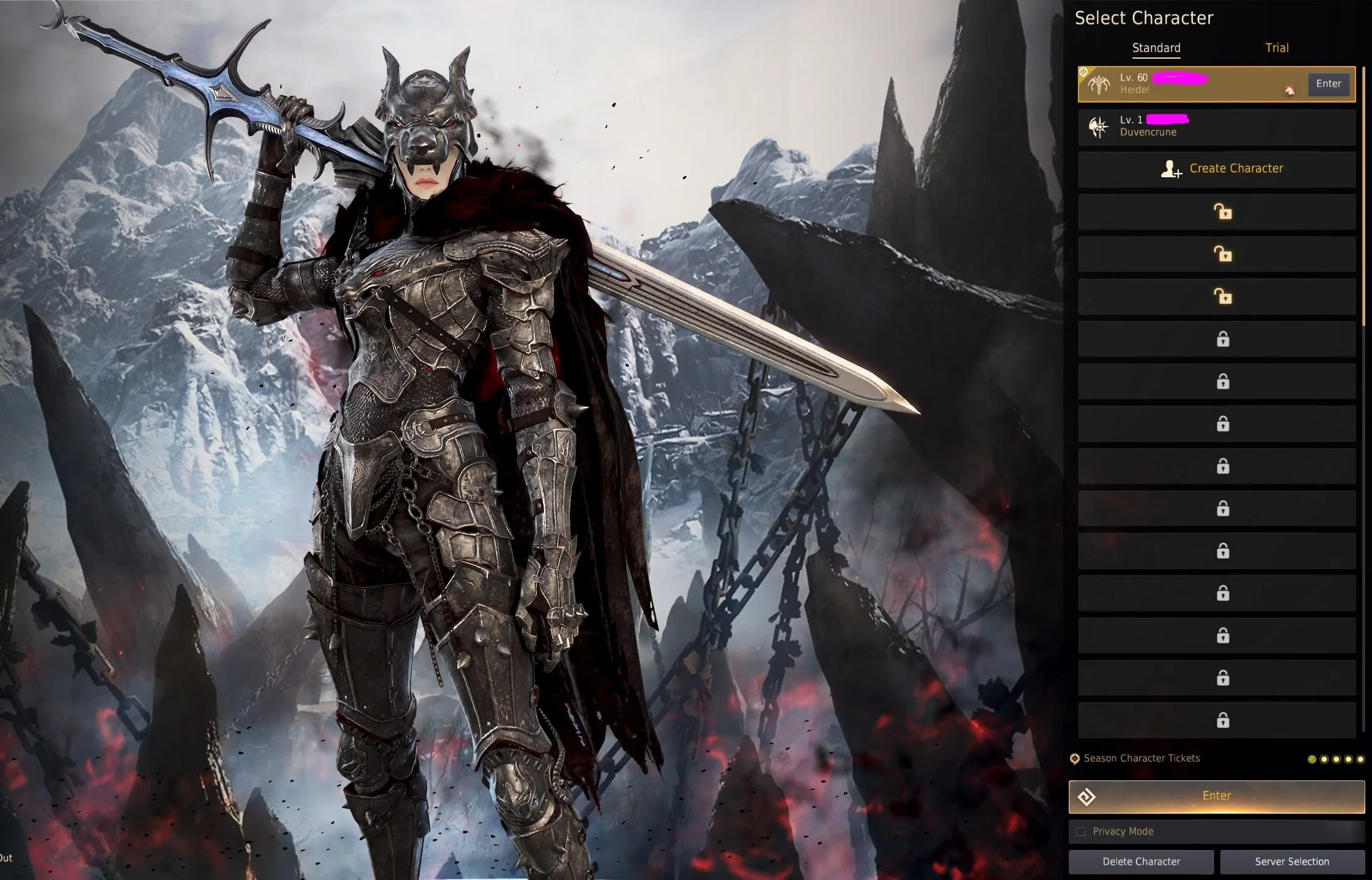Click the character list scrollbar

tap(1364, 196)
